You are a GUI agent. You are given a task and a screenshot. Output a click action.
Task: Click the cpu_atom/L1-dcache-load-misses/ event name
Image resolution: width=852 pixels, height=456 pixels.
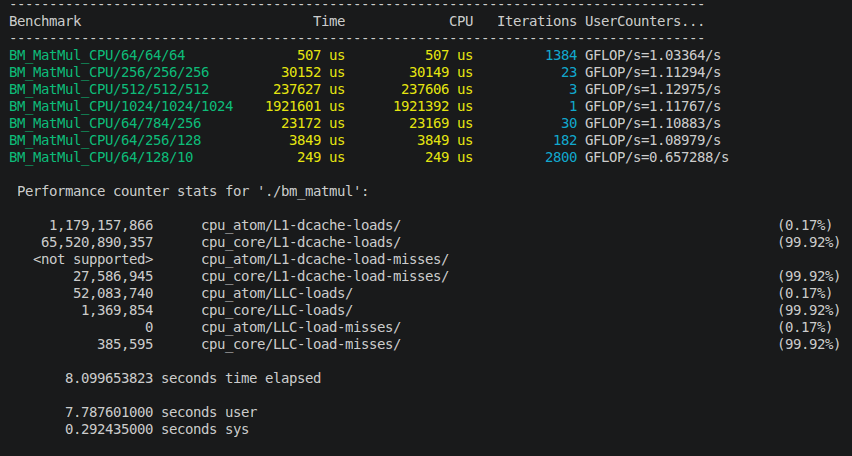(325, 259)
